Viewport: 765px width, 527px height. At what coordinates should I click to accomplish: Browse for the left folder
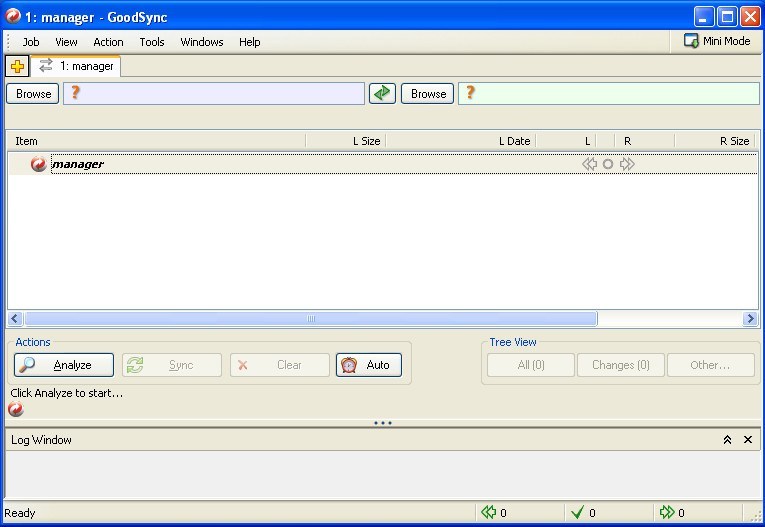[33, 93]
